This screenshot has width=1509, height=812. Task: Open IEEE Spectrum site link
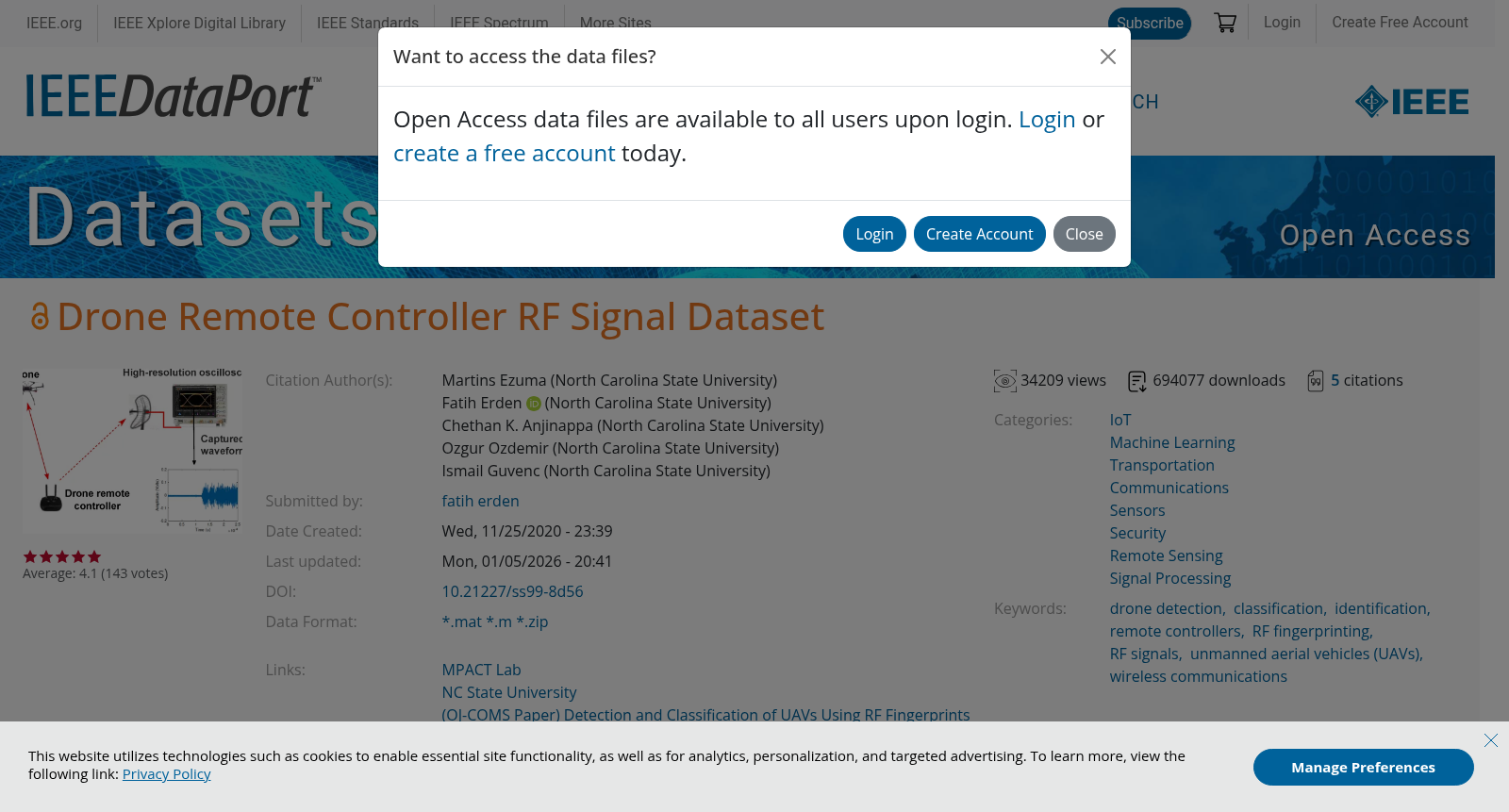pos(499,23)
